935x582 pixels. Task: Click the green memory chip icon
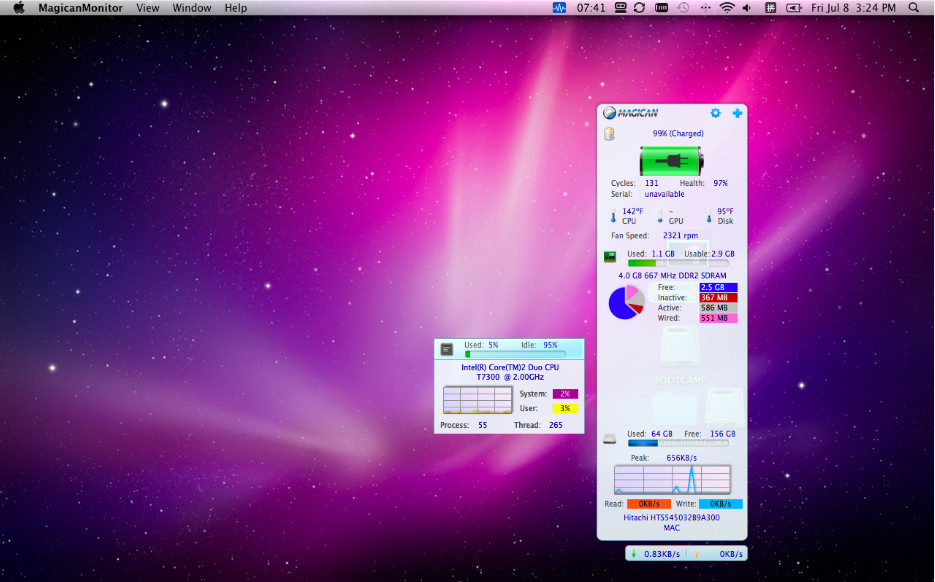click(x=610, y=257)
